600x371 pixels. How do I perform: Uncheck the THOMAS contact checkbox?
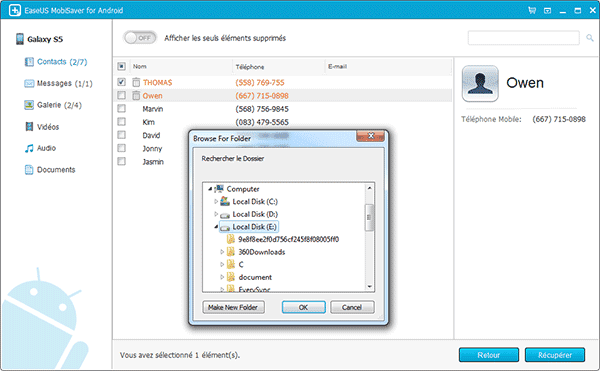pos(121,82)
